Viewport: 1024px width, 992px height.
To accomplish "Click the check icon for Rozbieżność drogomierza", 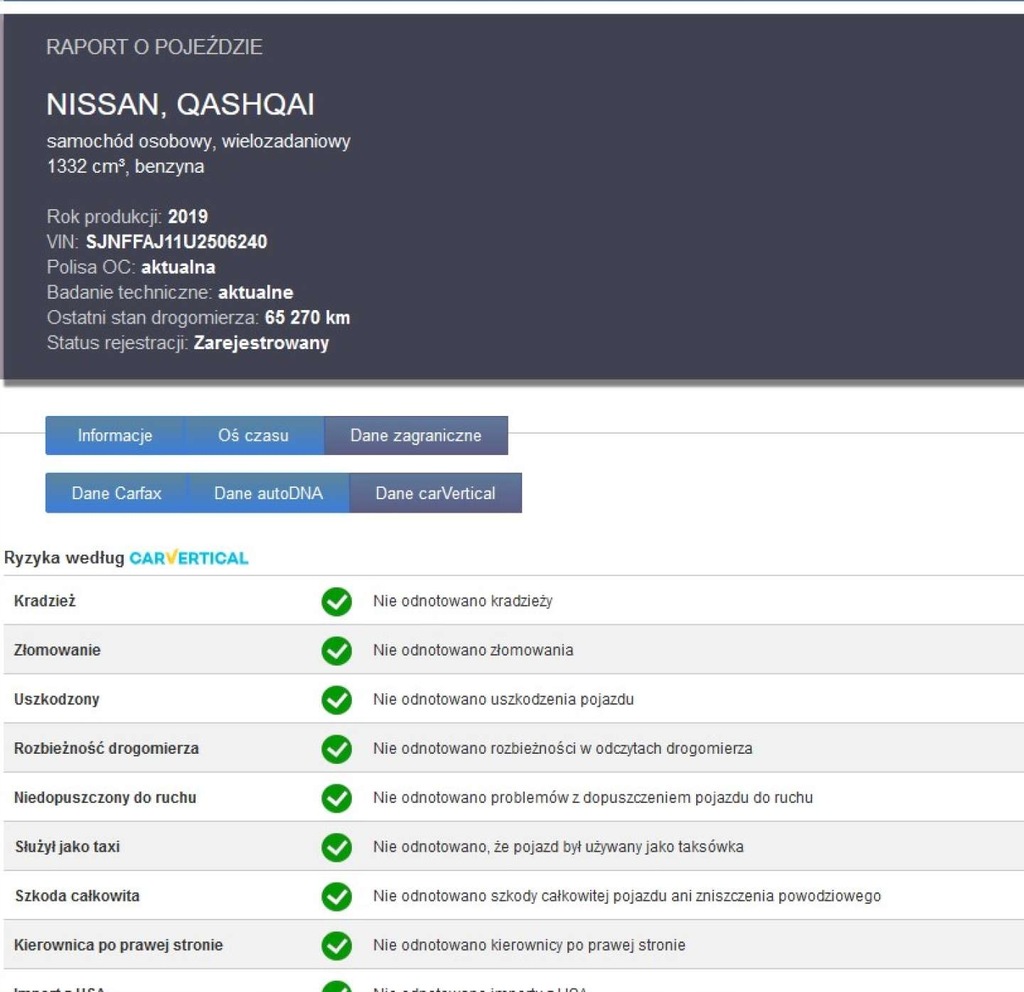I will (336, 749).
